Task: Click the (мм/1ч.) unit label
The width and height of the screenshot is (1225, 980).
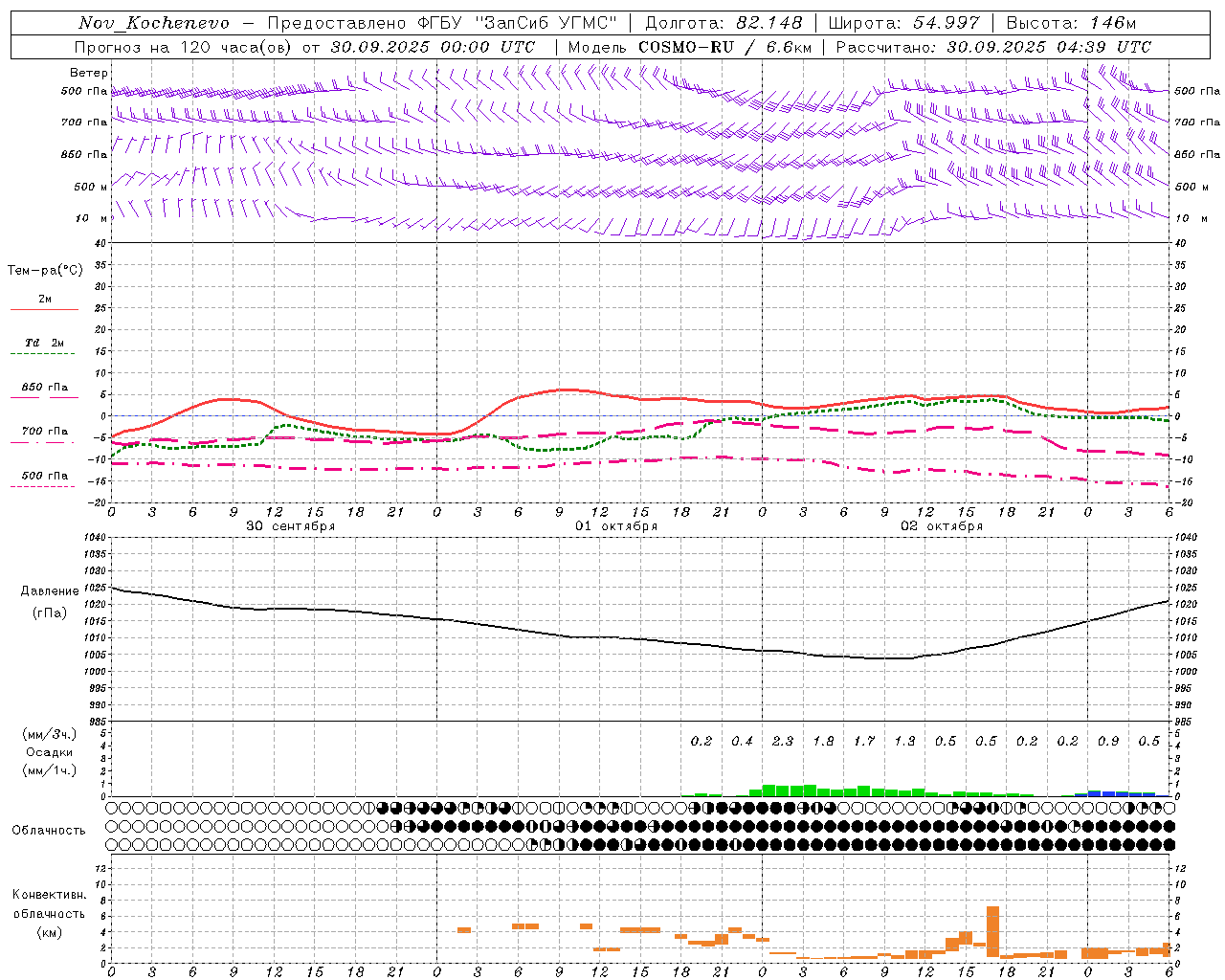Action: pos(50,770)
